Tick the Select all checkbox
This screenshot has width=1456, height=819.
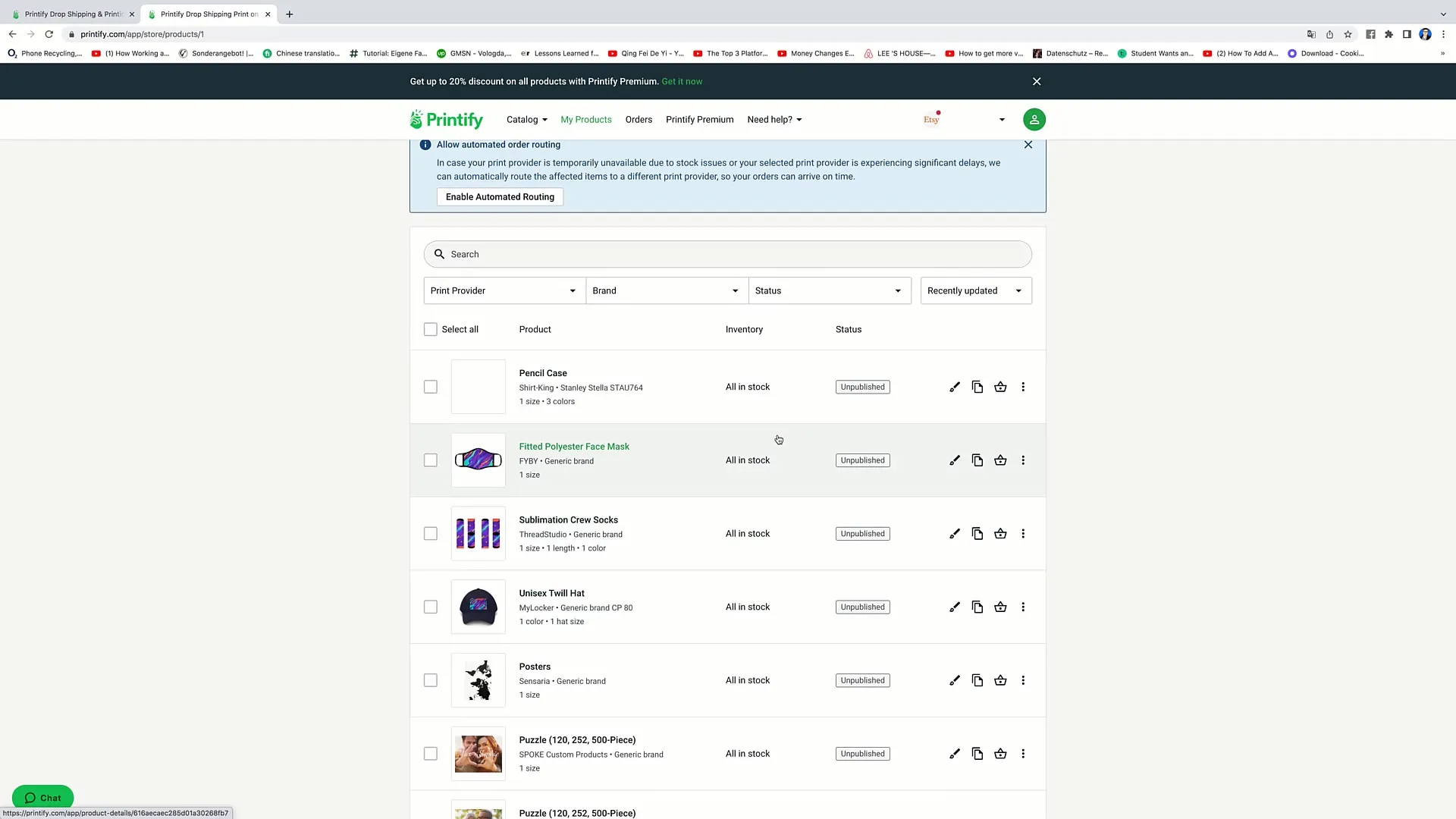pos(430,329)
